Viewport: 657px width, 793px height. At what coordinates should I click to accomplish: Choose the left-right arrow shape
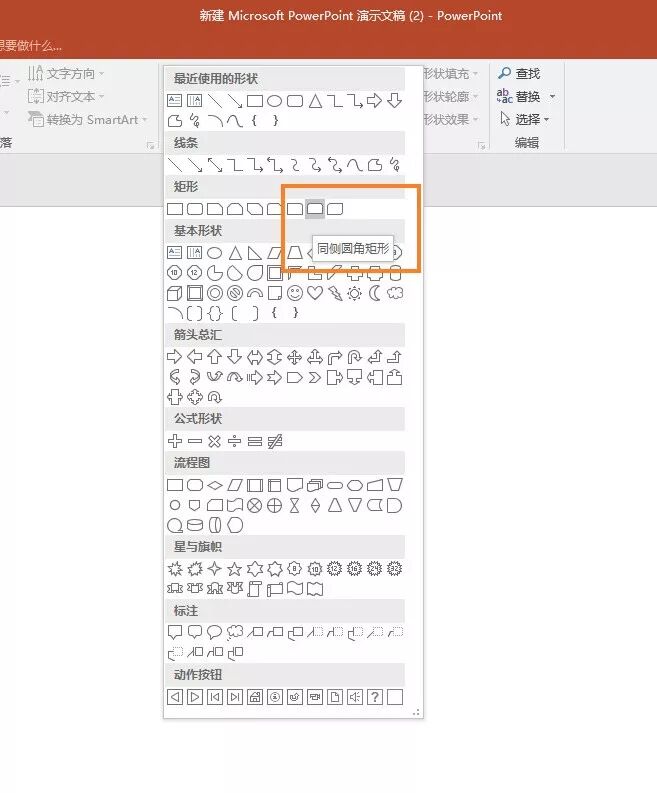[254, 358]
